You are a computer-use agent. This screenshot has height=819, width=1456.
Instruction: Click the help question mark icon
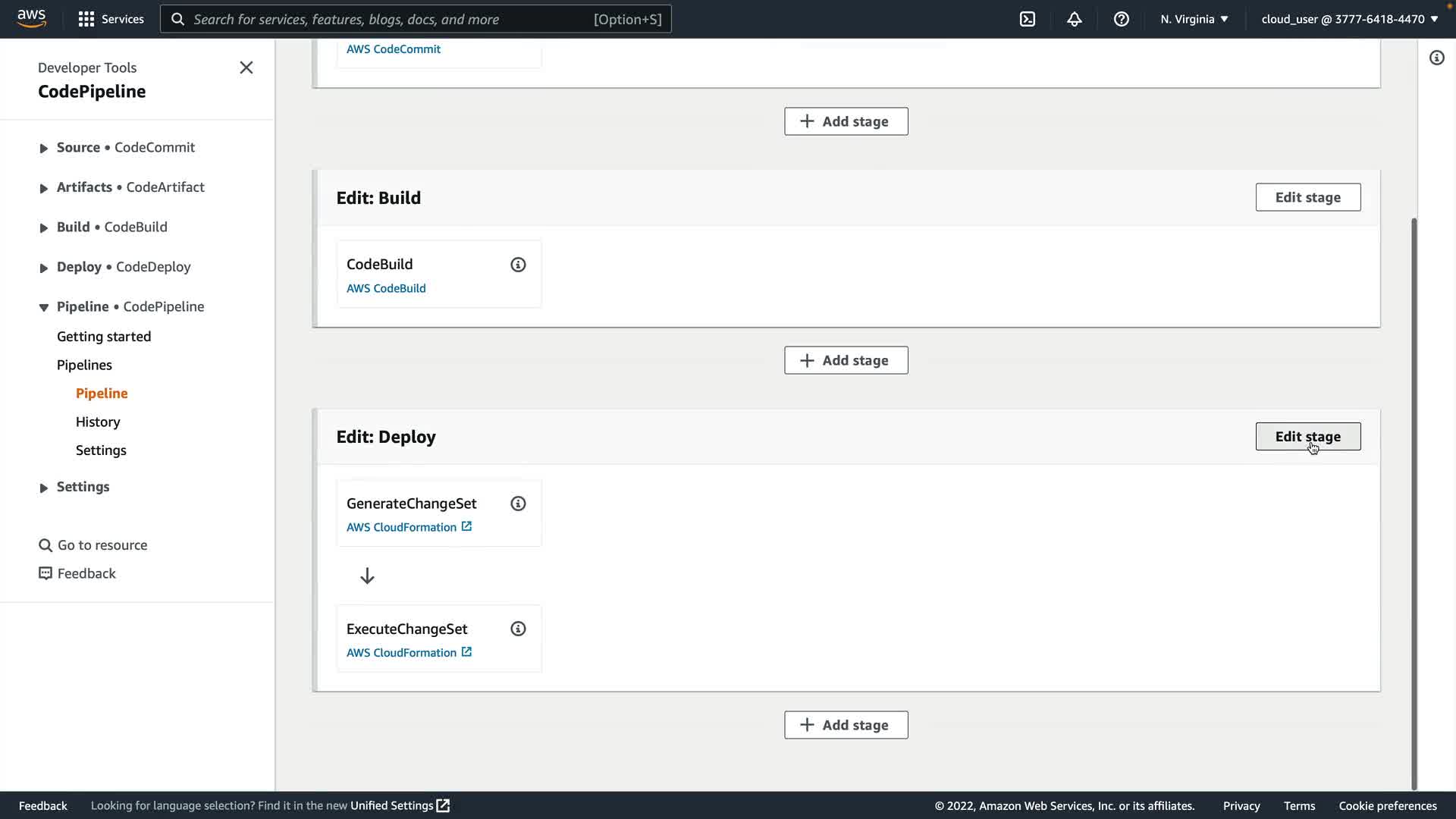pyautogui.click(x=1122, y=19)
